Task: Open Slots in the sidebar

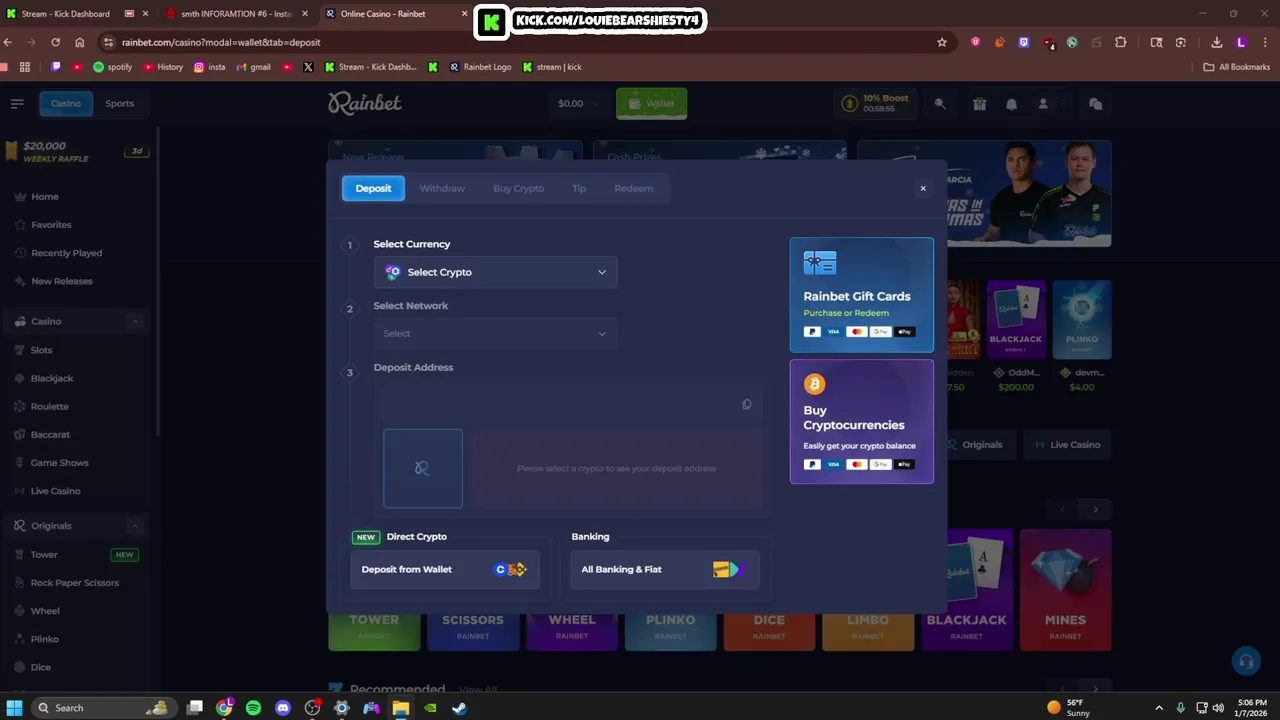Action: coord(41,350)
